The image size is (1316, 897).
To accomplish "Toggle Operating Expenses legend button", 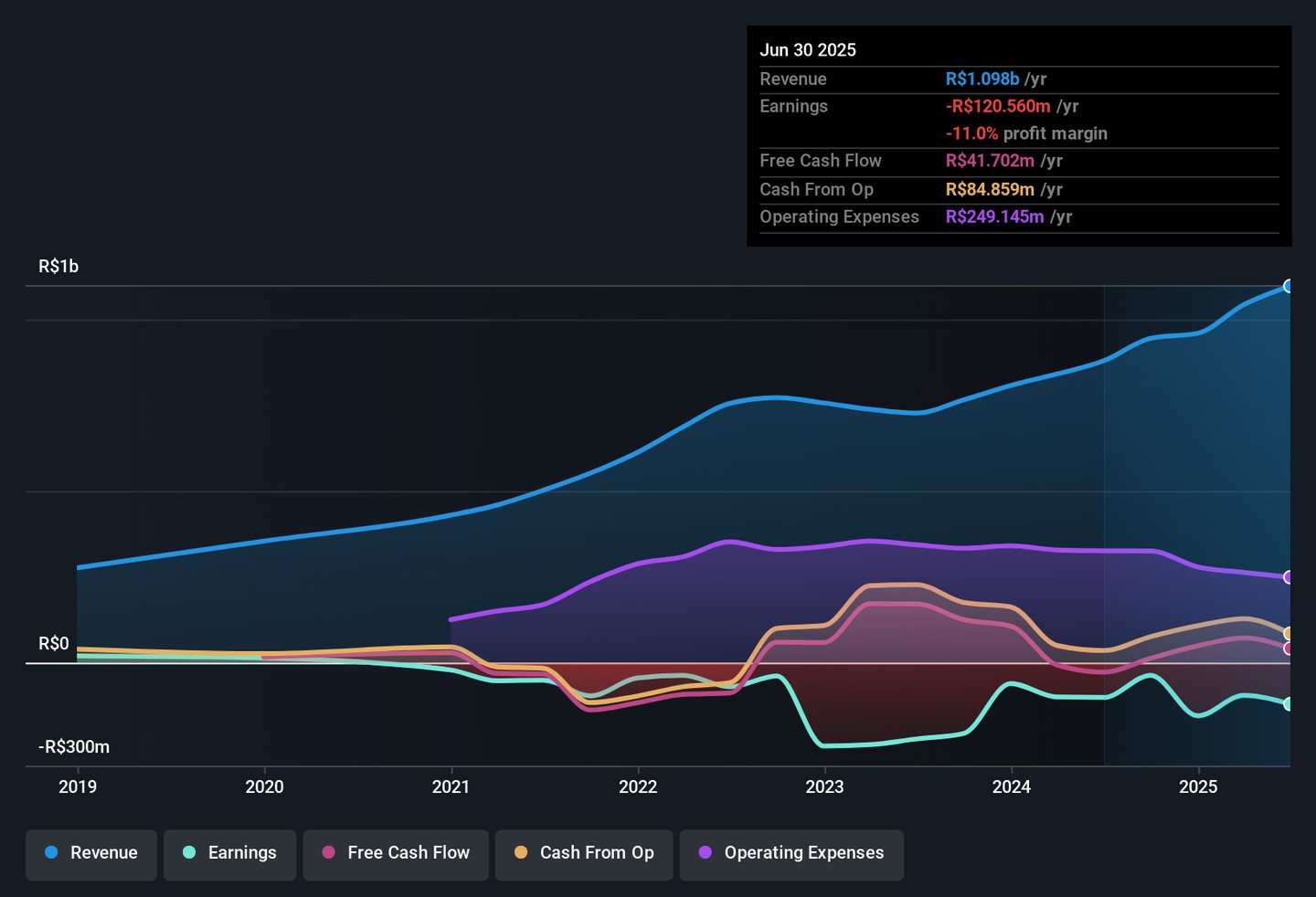I will point(791,853).
